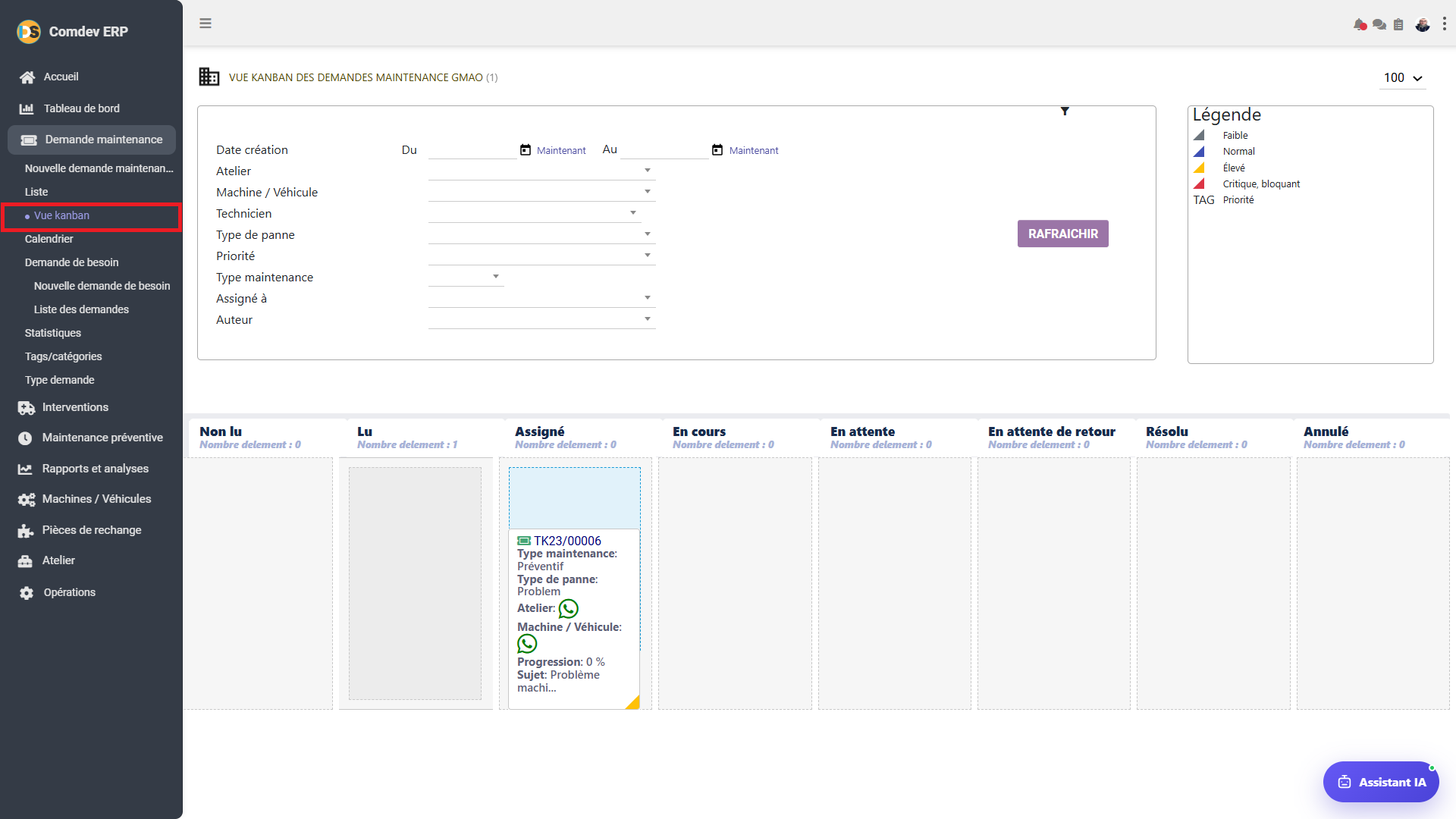Click WhatsApp icon under Machine / Véhicule

tap(527, 644)
